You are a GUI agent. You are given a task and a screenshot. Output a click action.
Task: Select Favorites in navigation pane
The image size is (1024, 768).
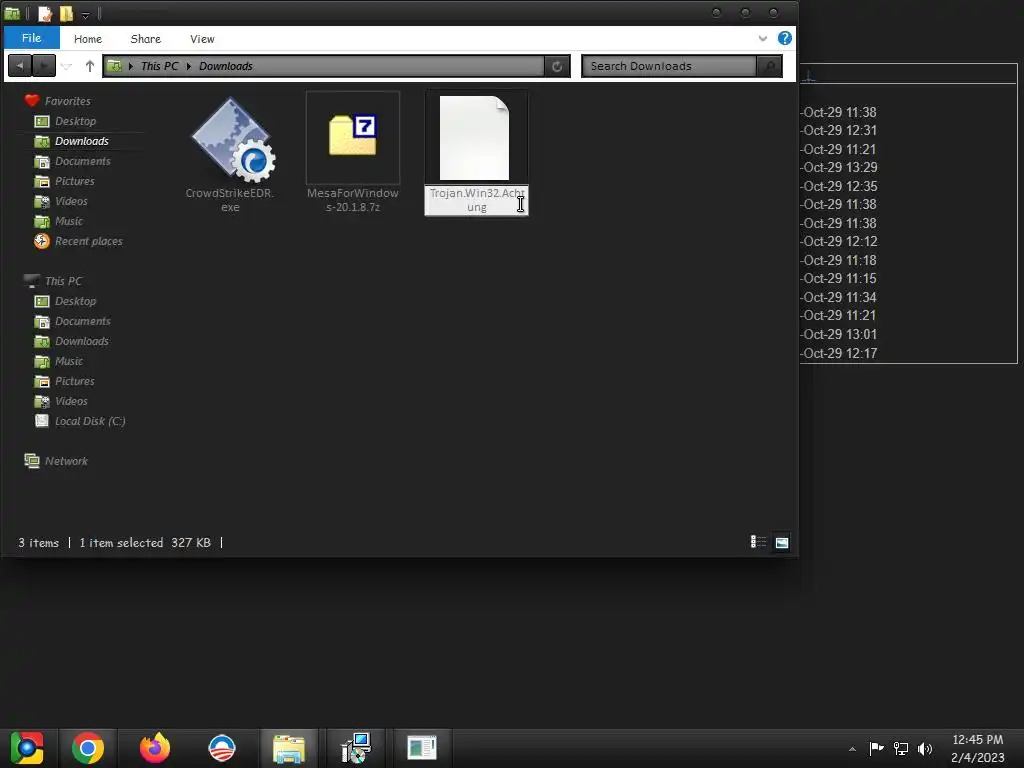pos(68,101)
